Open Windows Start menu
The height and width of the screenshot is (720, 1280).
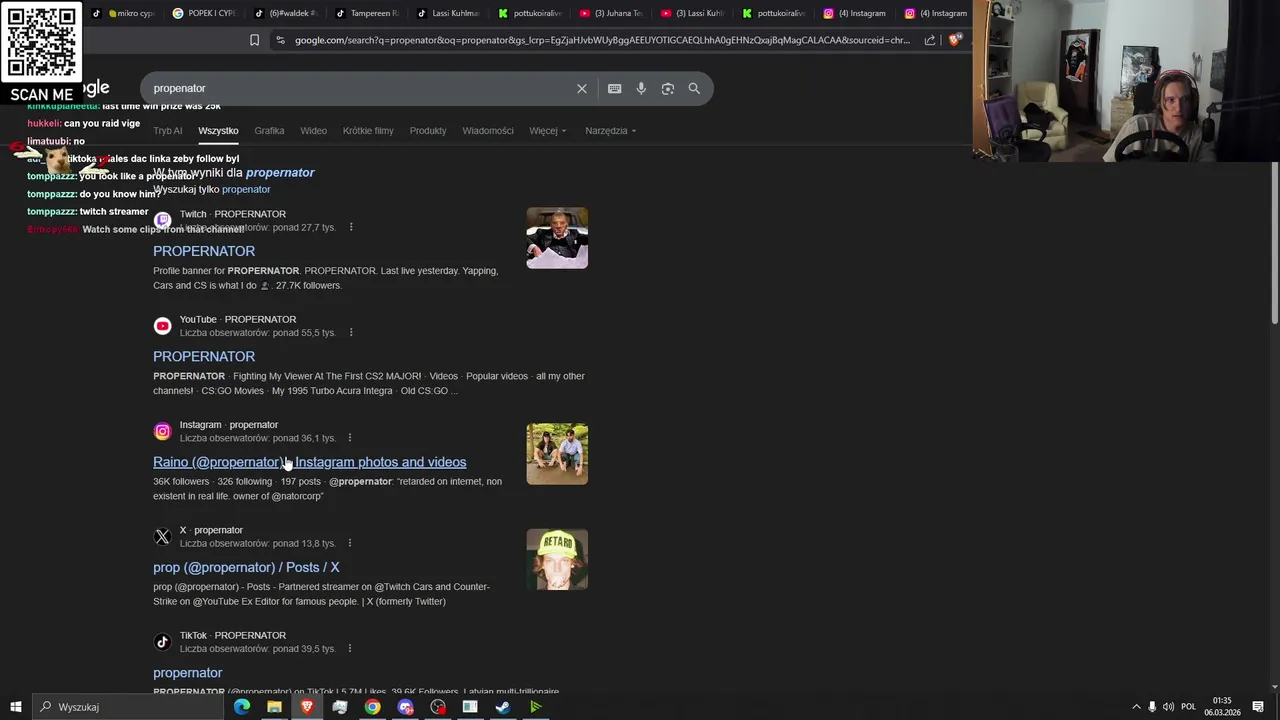coord(15,707)
